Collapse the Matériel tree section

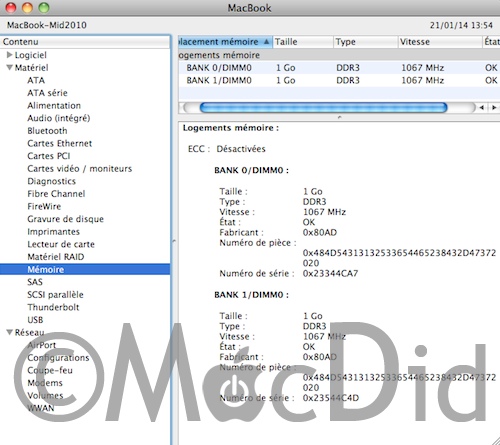point(10,68)
